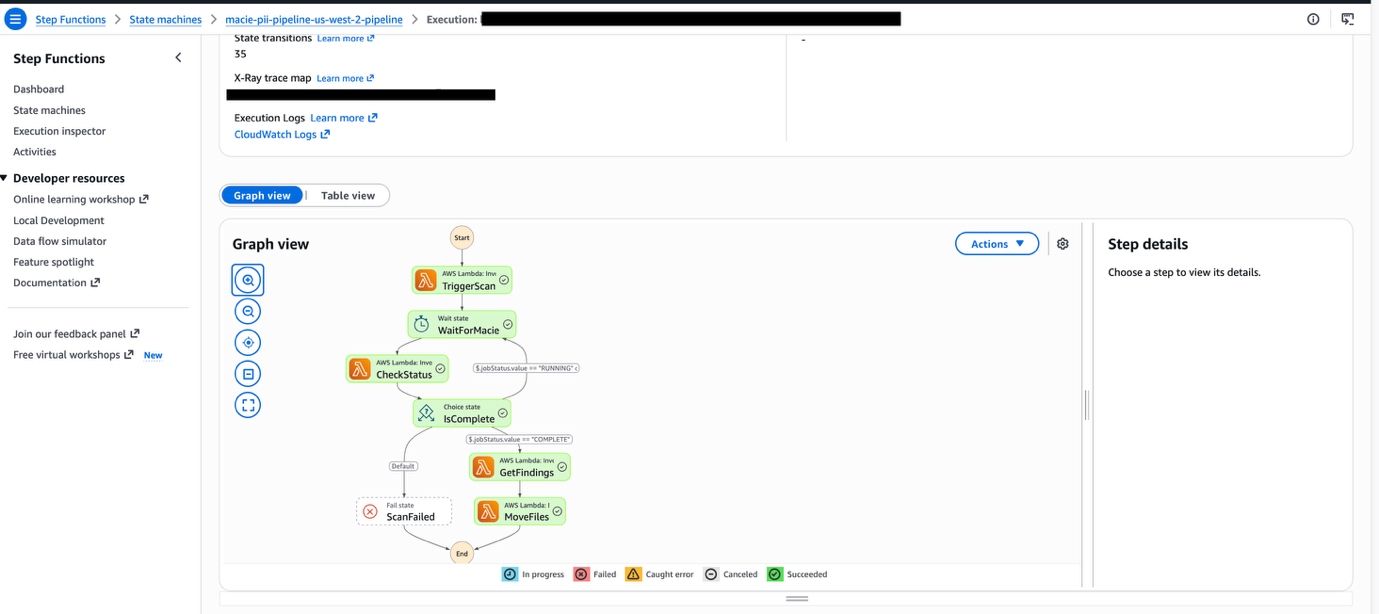Open State machines in the sidebar
Screen dimensions: 1379x614
(x=49, y=110)
